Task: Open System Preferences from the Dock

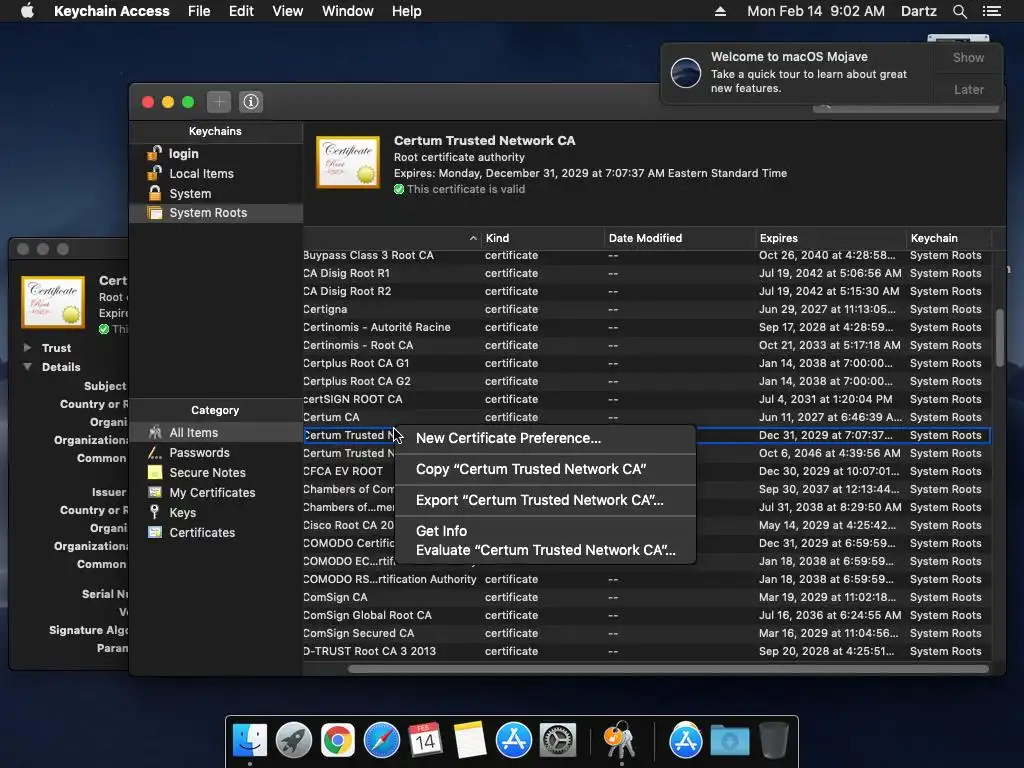Action: point(557,741)
